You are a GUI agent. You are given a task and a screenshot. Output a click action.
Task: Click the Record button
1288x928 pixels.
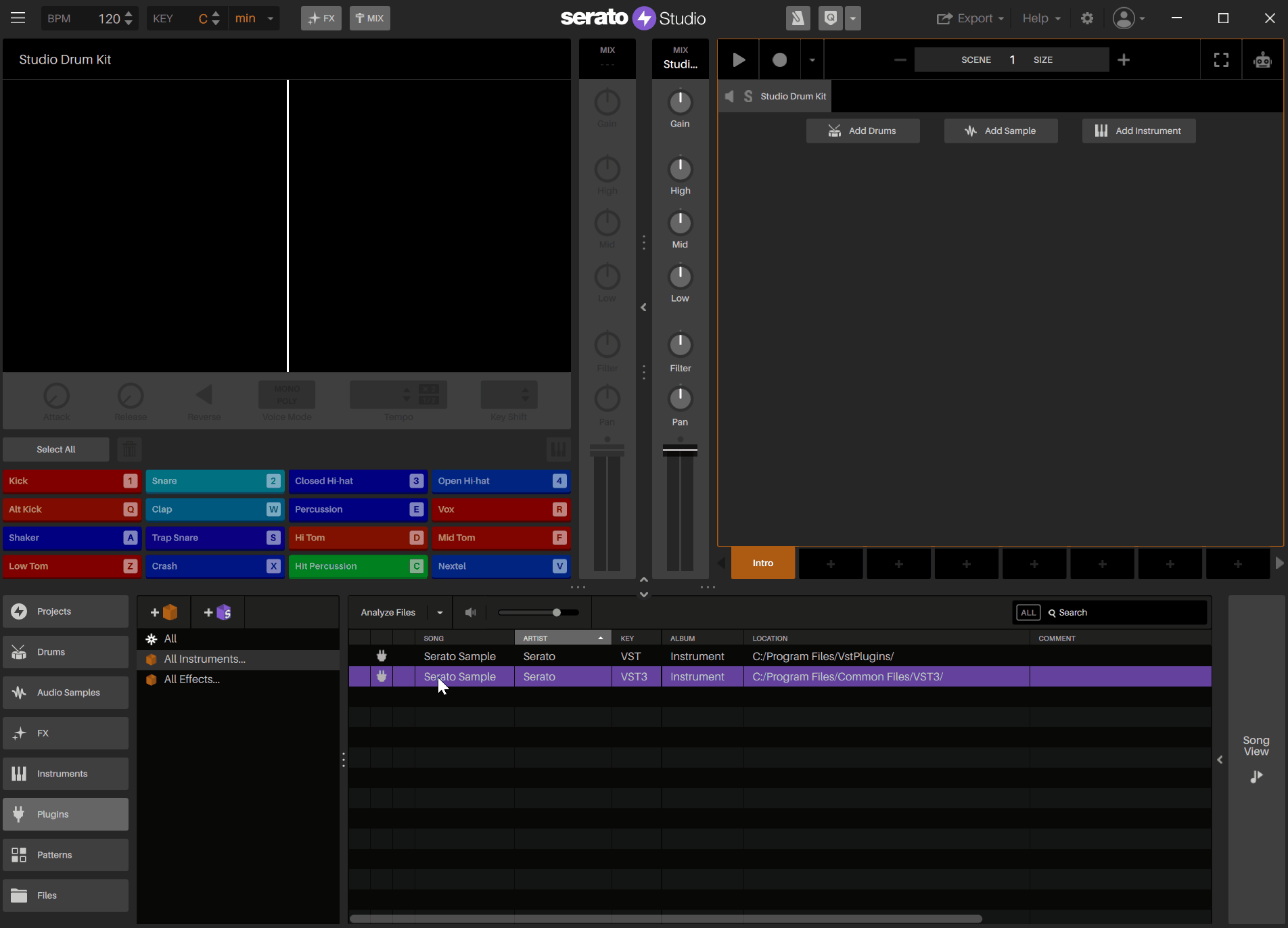click(x=779, y=60)
